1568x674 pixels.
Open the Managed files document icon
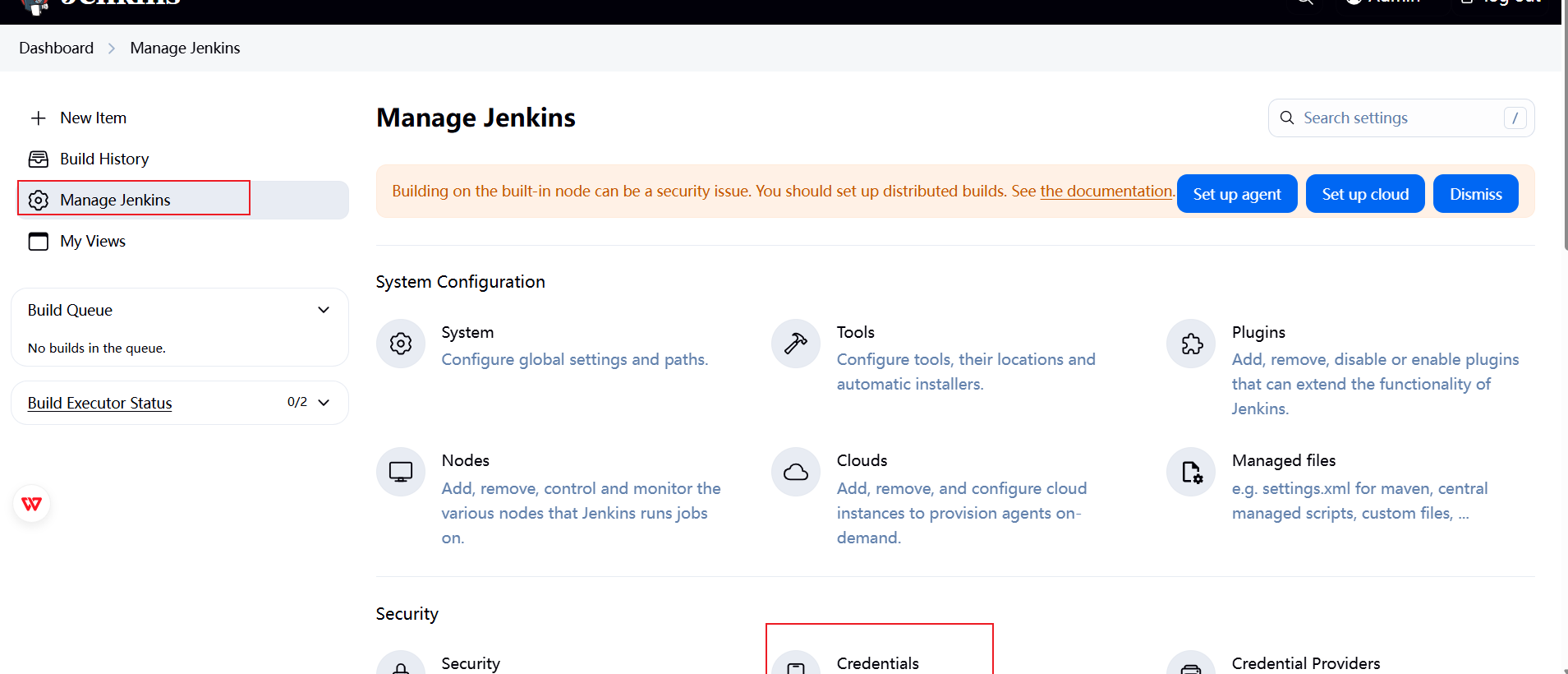pos(1191,472)
